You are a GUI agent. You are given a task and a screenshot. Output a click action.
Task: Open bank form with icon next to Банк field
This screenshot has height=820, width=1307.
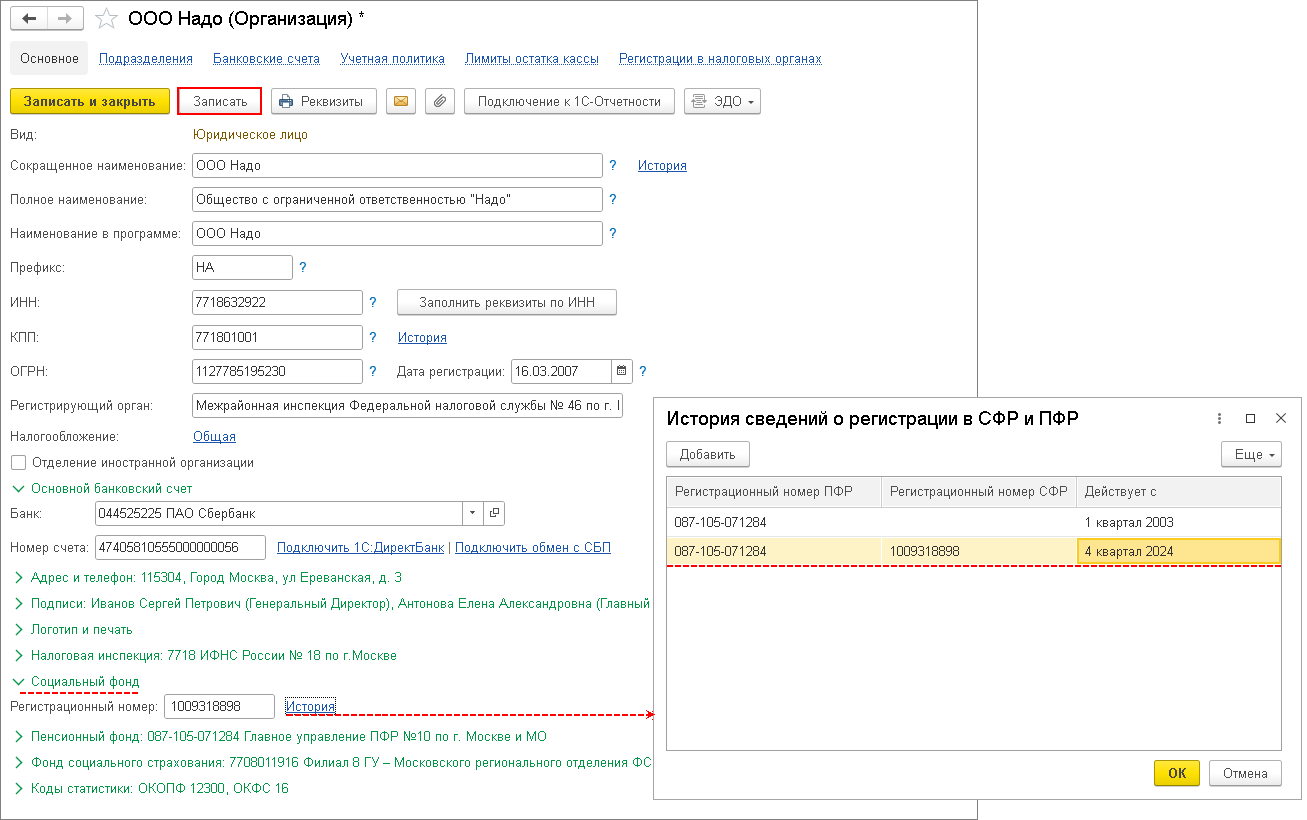pos(494,513)
